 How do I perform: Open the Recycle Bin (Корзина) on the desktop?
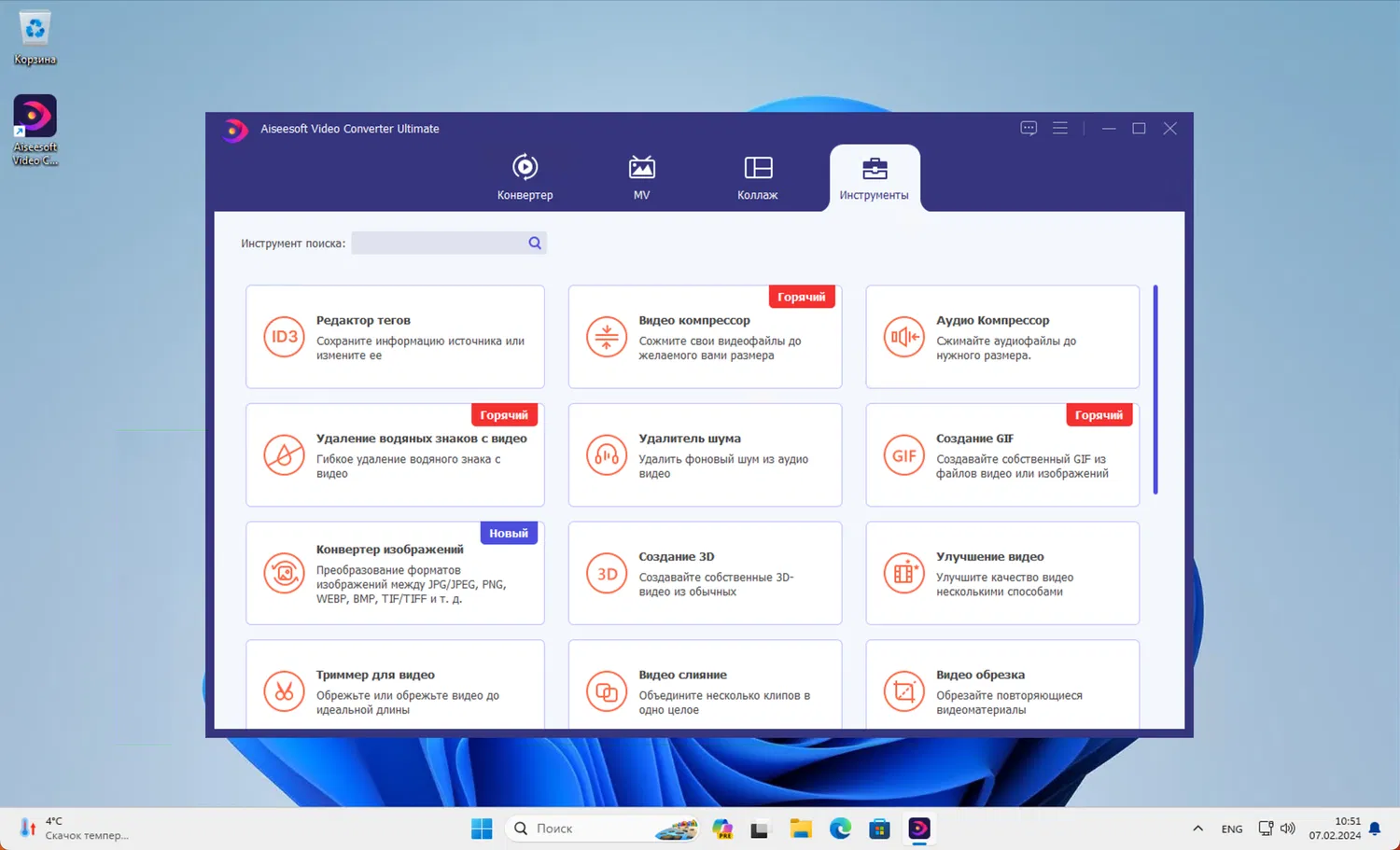coord(35,38)
